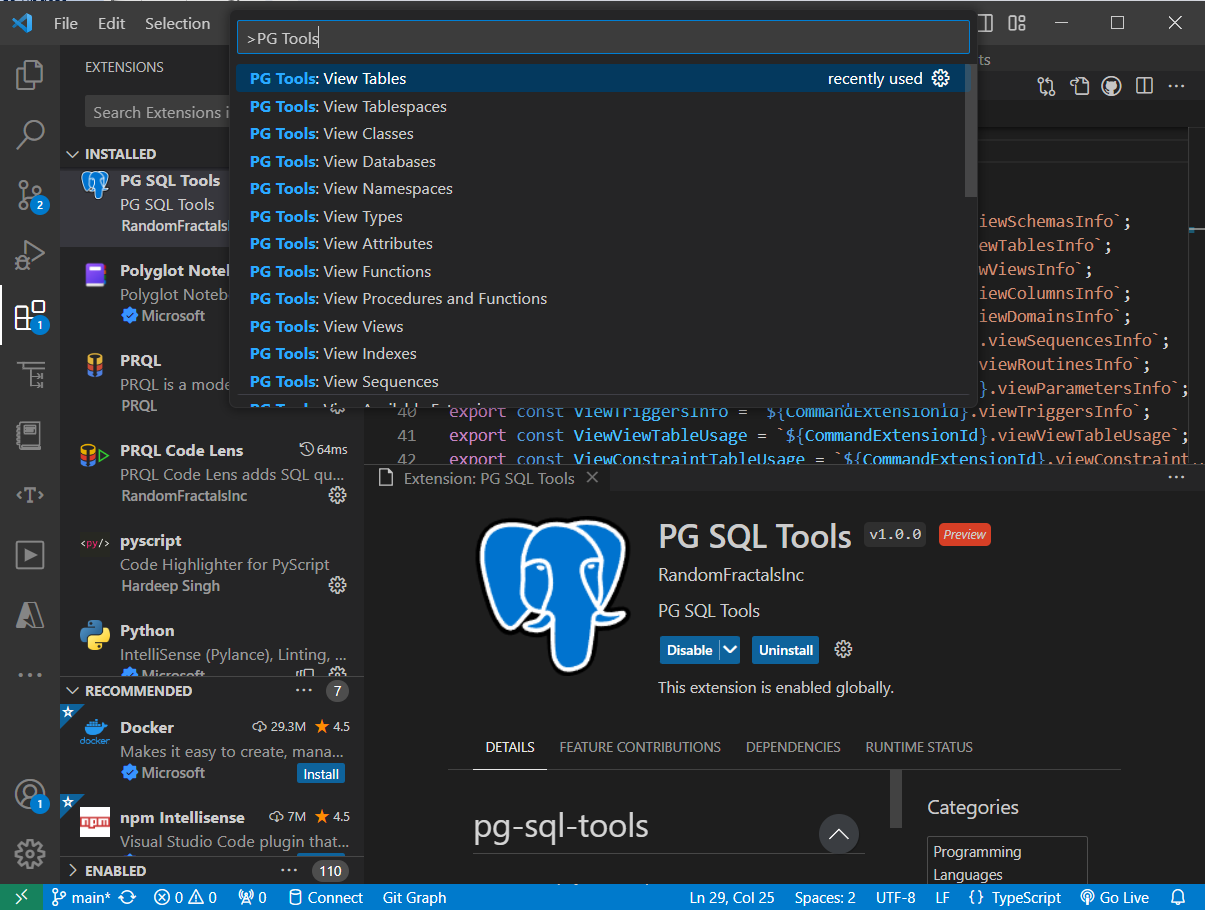Screen dimensions: 1205x910
Task: Open Source Control view with badge 2
Action: tap(30, 195)
